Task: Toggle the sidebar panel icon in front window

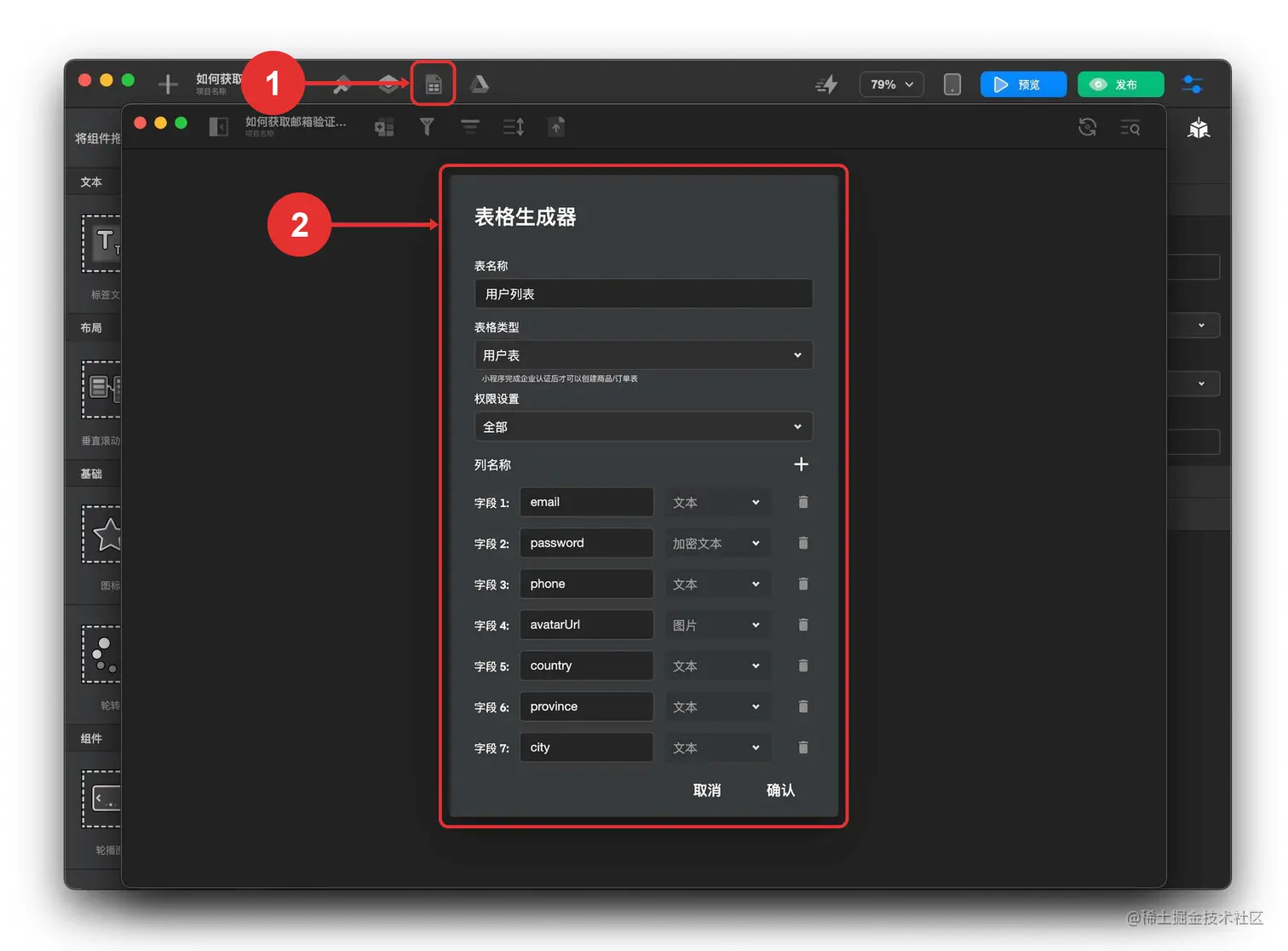Action: [x=219, y=127]
